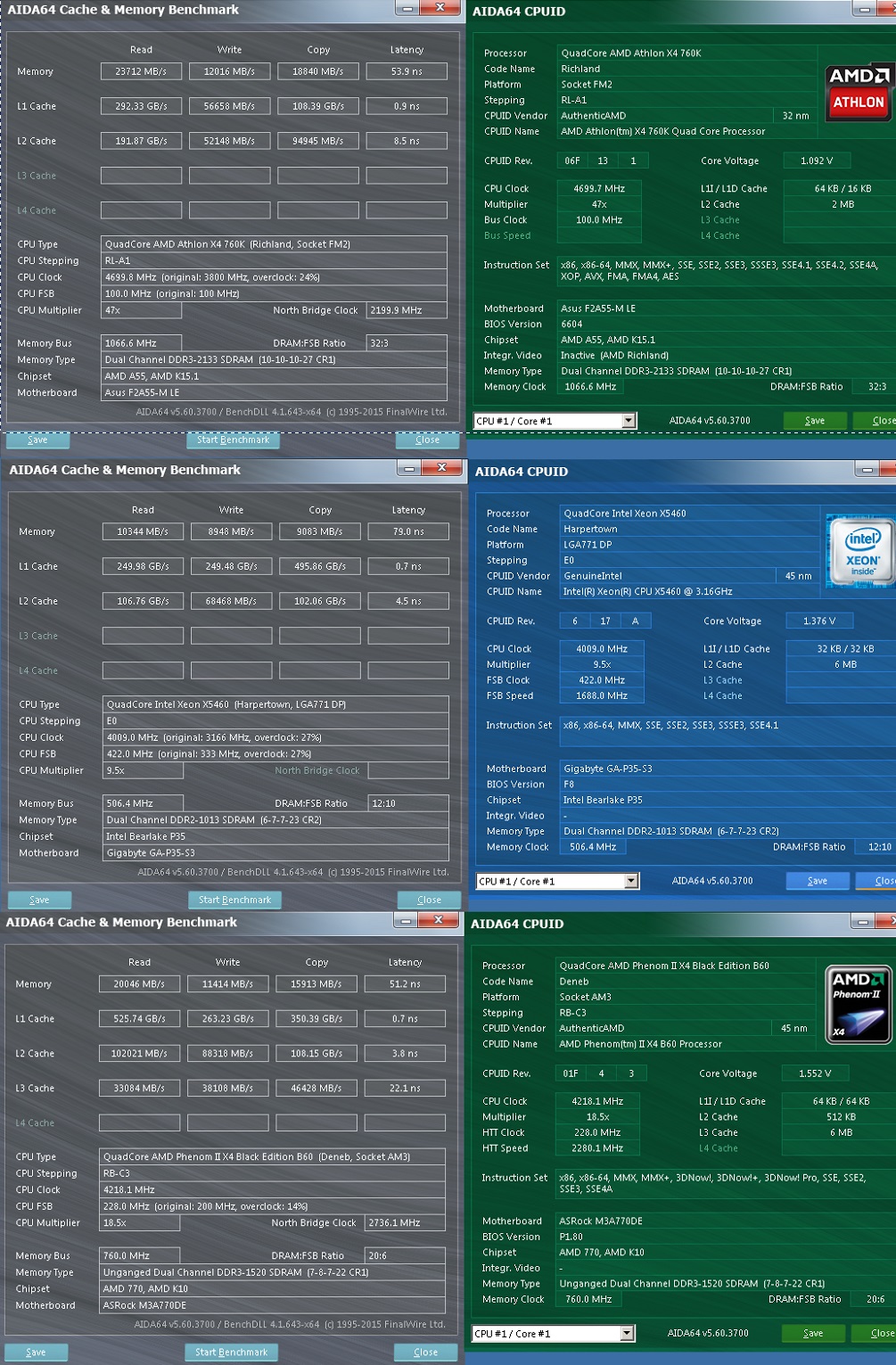896x1365 pixels.
Task: Click the AMD Athlon logo in the CPUID window
Action: click(858, 90)
